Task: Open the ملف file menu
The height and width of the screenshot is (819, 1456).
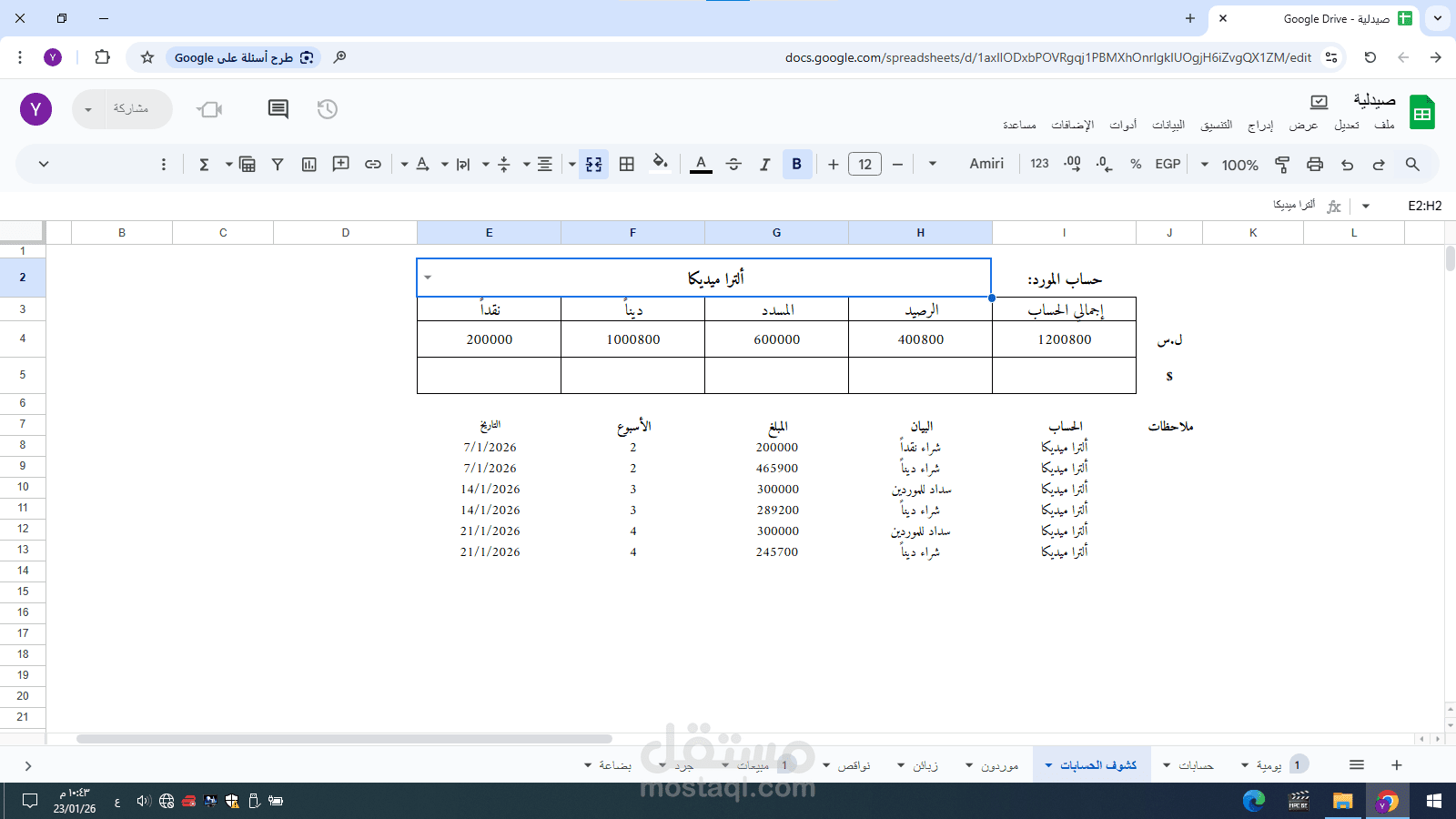Action: [x=1384, y=126]
